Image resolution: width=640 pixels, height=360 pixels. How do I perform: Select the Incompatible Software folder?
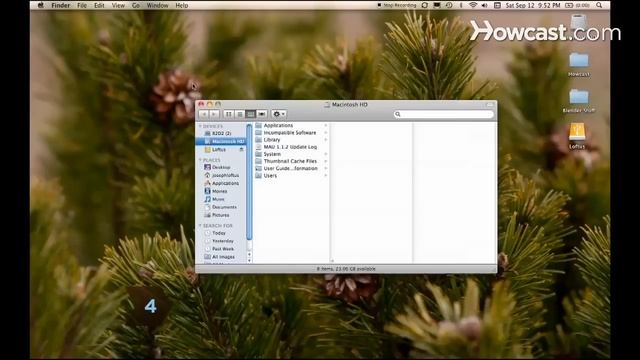click(291, 133)
